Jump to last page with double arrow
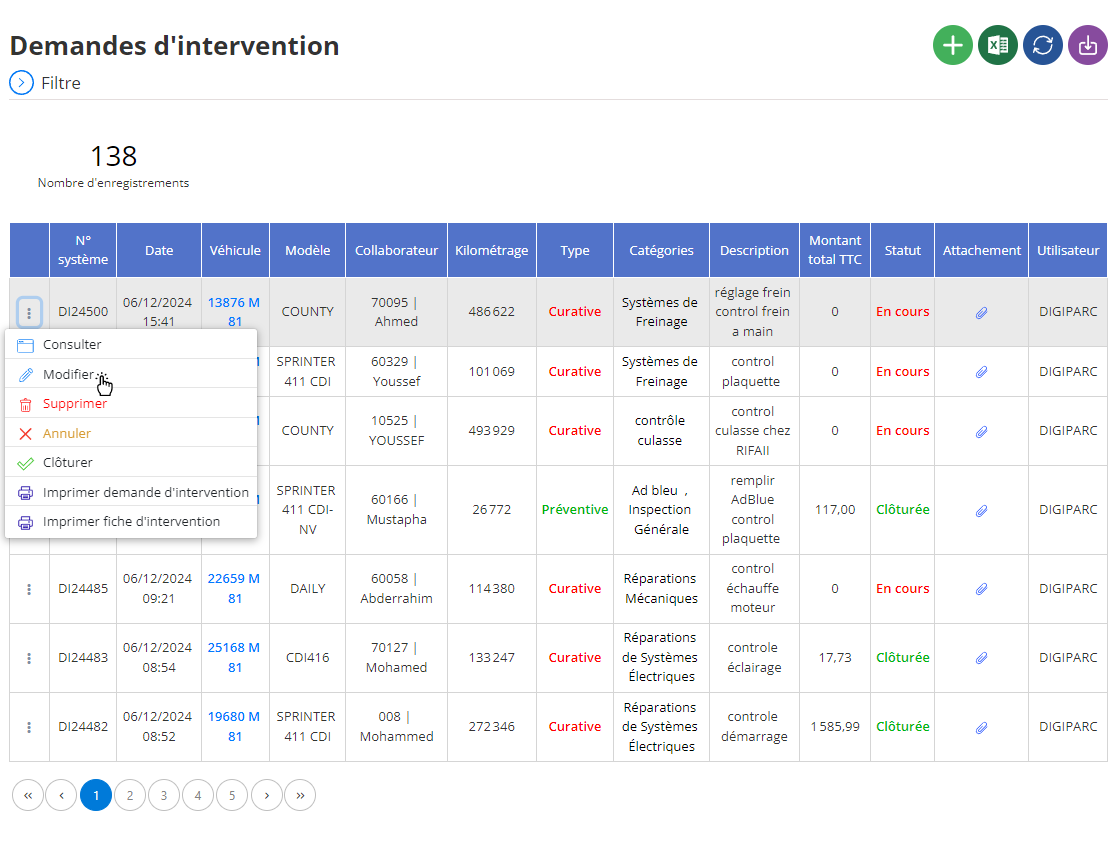The image size is (1116, 845). point(300,795)
